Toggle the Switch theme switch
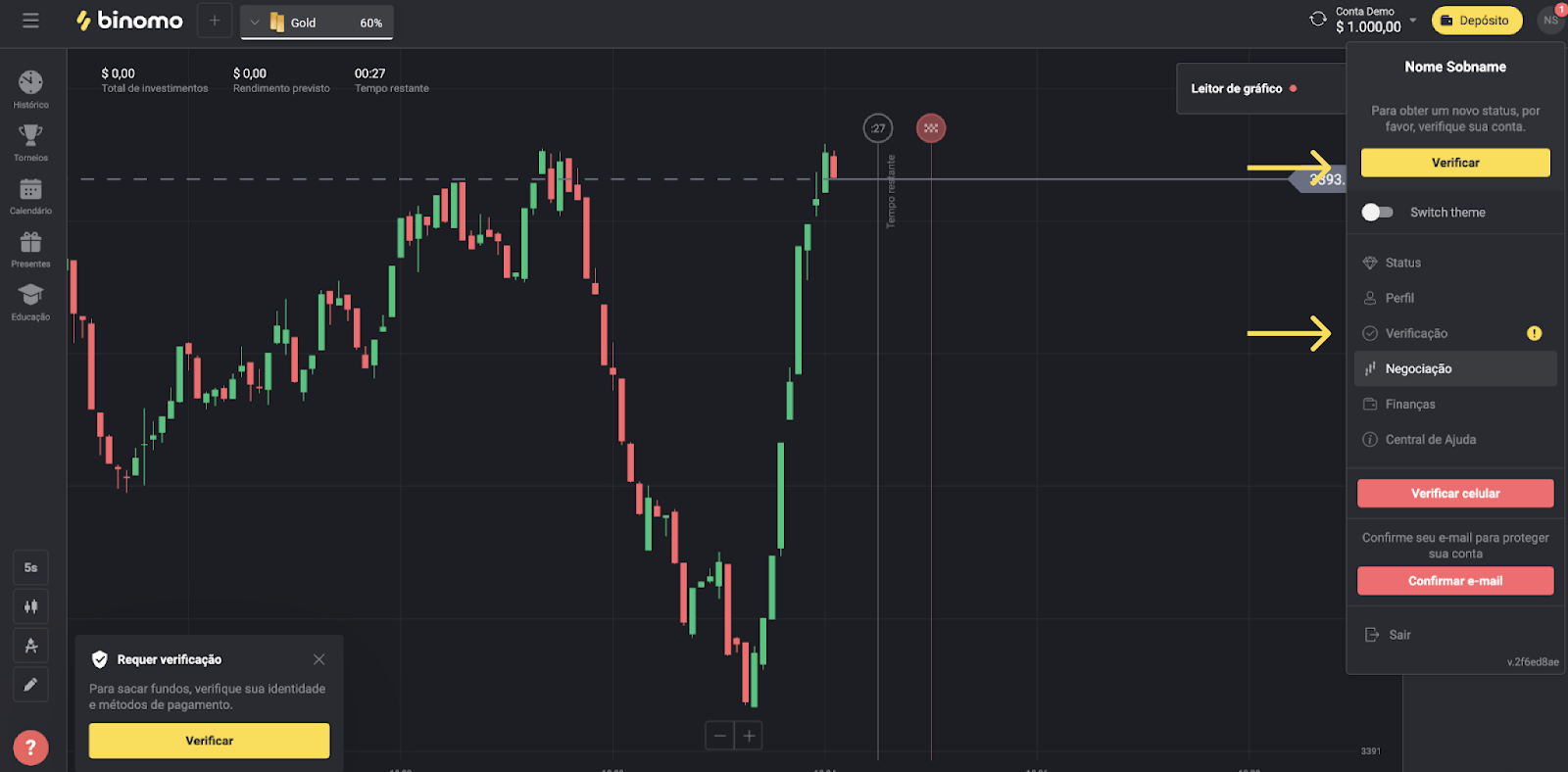Viewport: 1568px width, 772px height. [1377, 213]
